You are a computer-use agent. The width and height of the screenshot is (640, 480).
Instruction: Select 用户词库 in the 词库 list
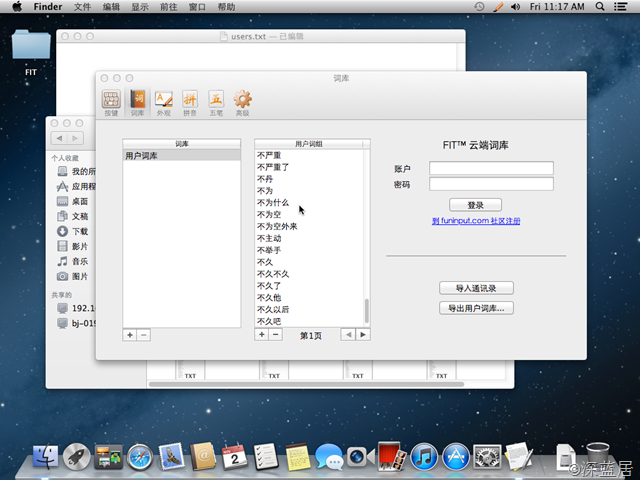coord(181,156)
